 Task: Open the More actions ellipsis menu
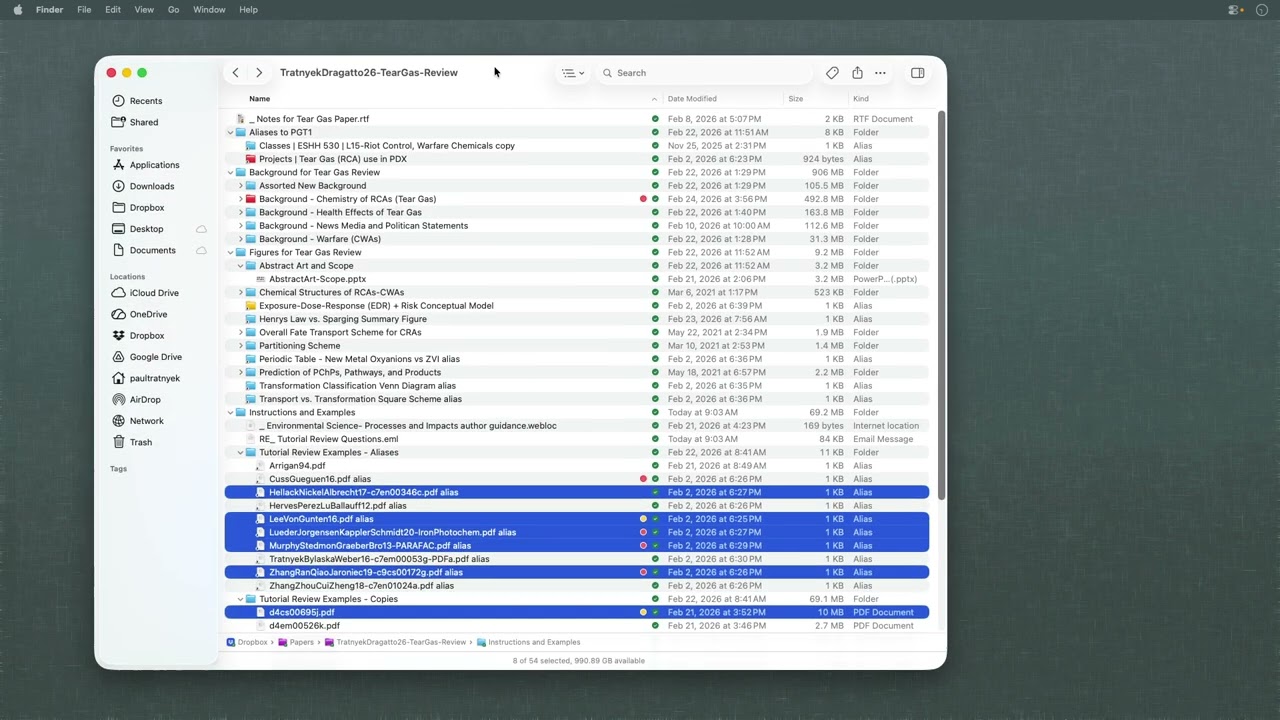click(880, 73)
